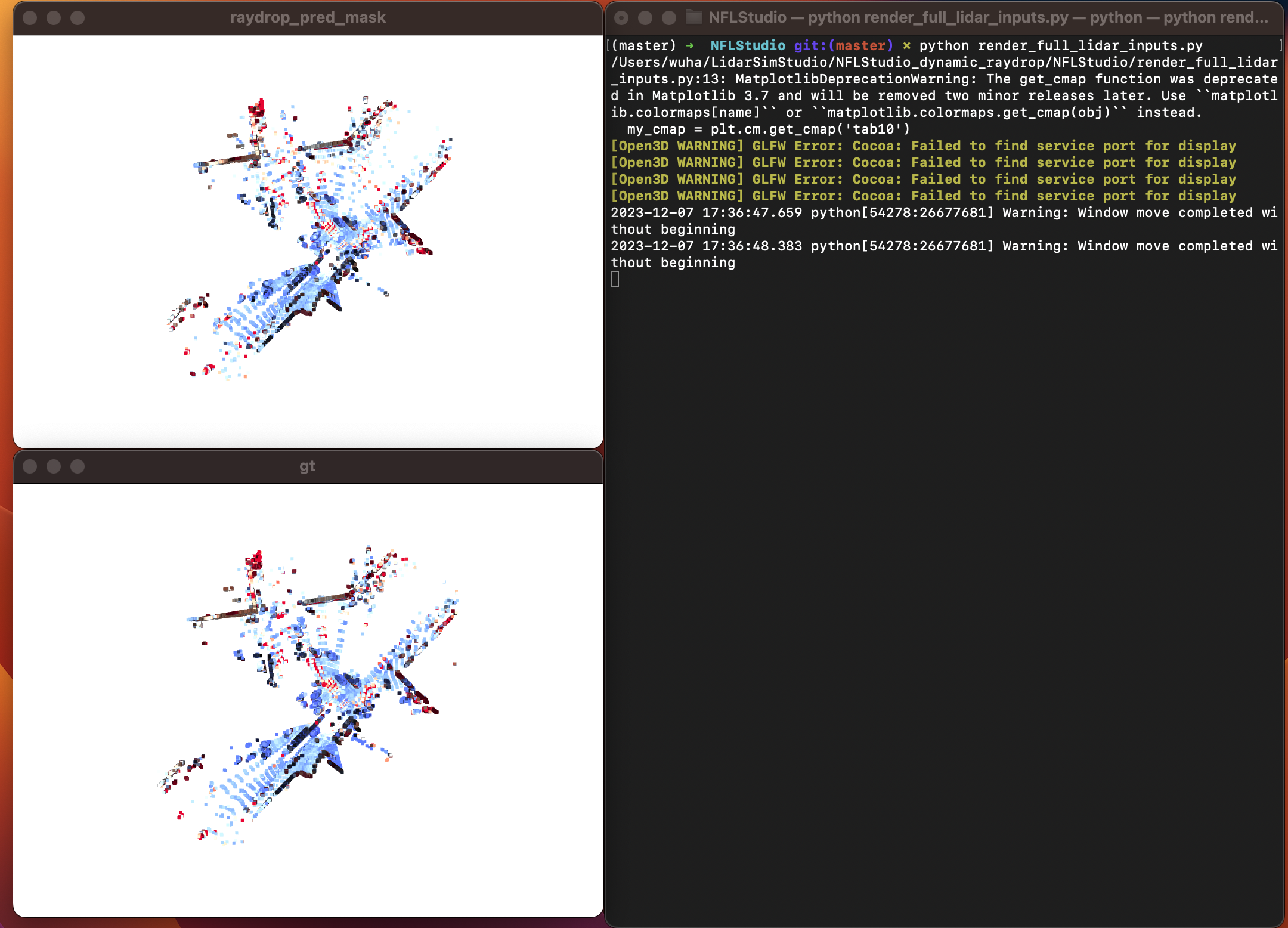
Task: Minimize the gt viewer window
Action: pos(54,466)
